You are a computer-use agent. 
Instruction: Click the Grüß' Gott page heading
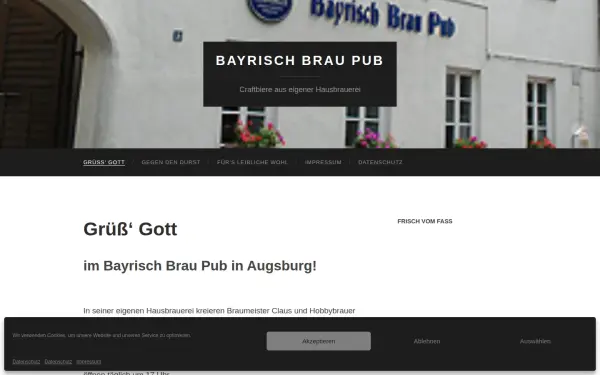tap(130, 229)
